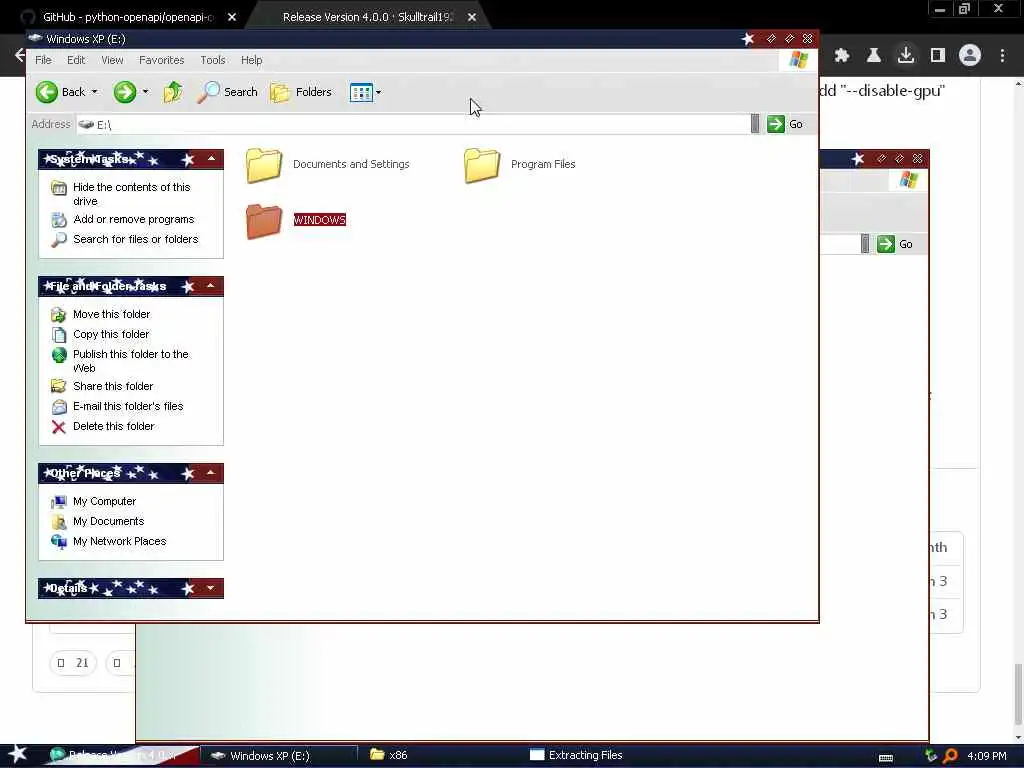Click the My Documents icon

point(59,522)
